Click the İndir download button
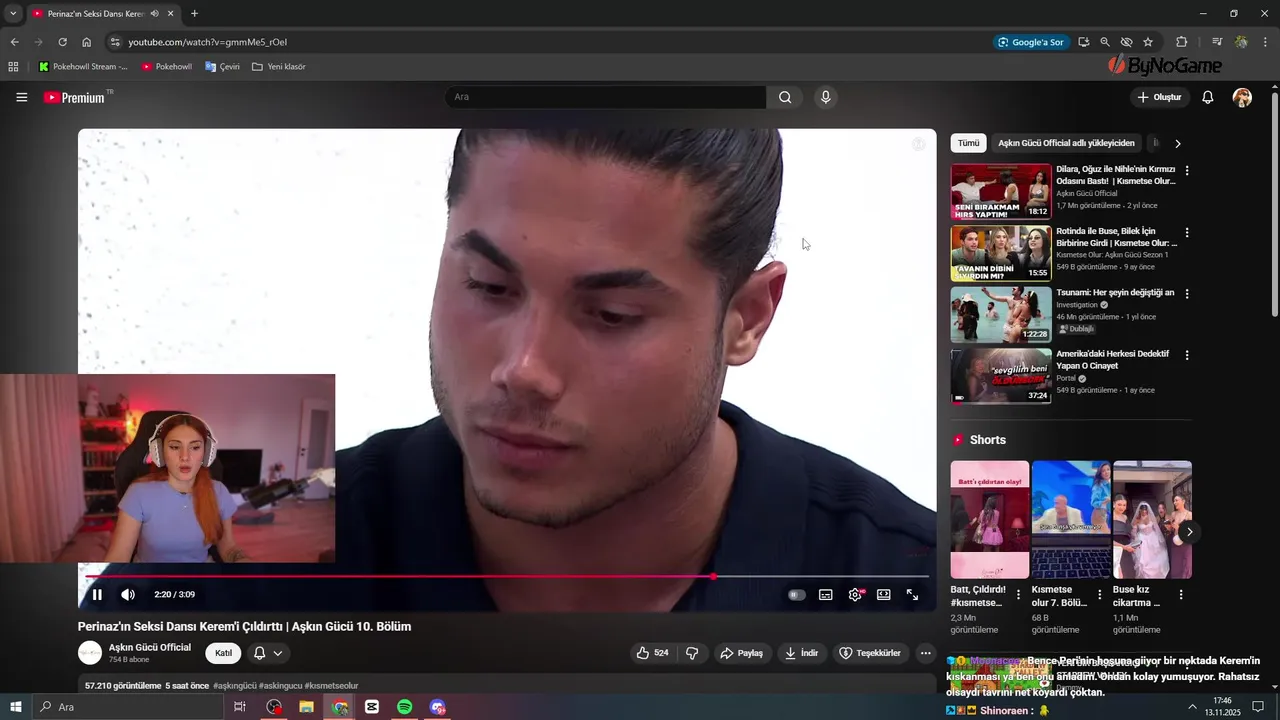Image resolution: width=1280 pixels, height=720 pixels. pos(802,653)
